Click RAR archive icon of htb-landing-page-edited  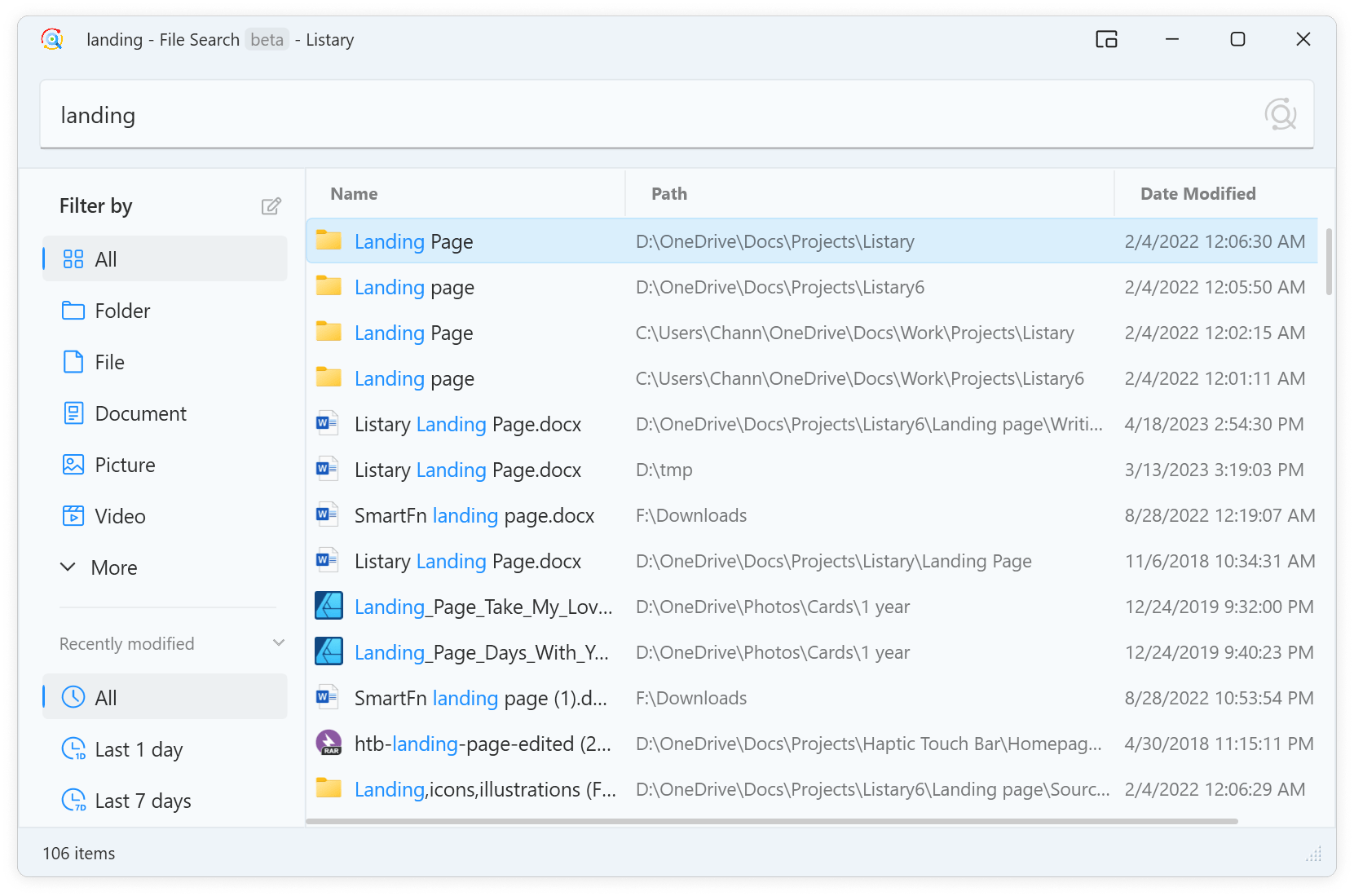click(329, 743)
